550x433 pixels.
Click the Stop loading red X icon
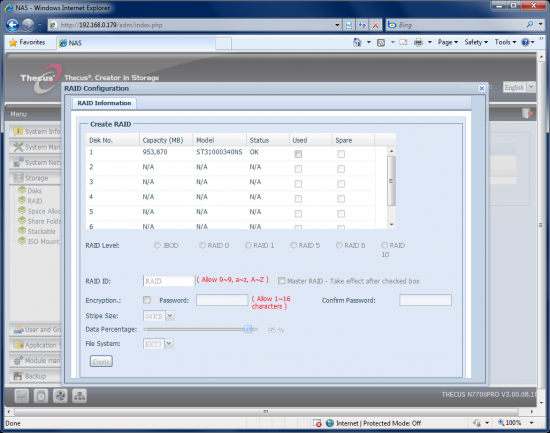375,25
